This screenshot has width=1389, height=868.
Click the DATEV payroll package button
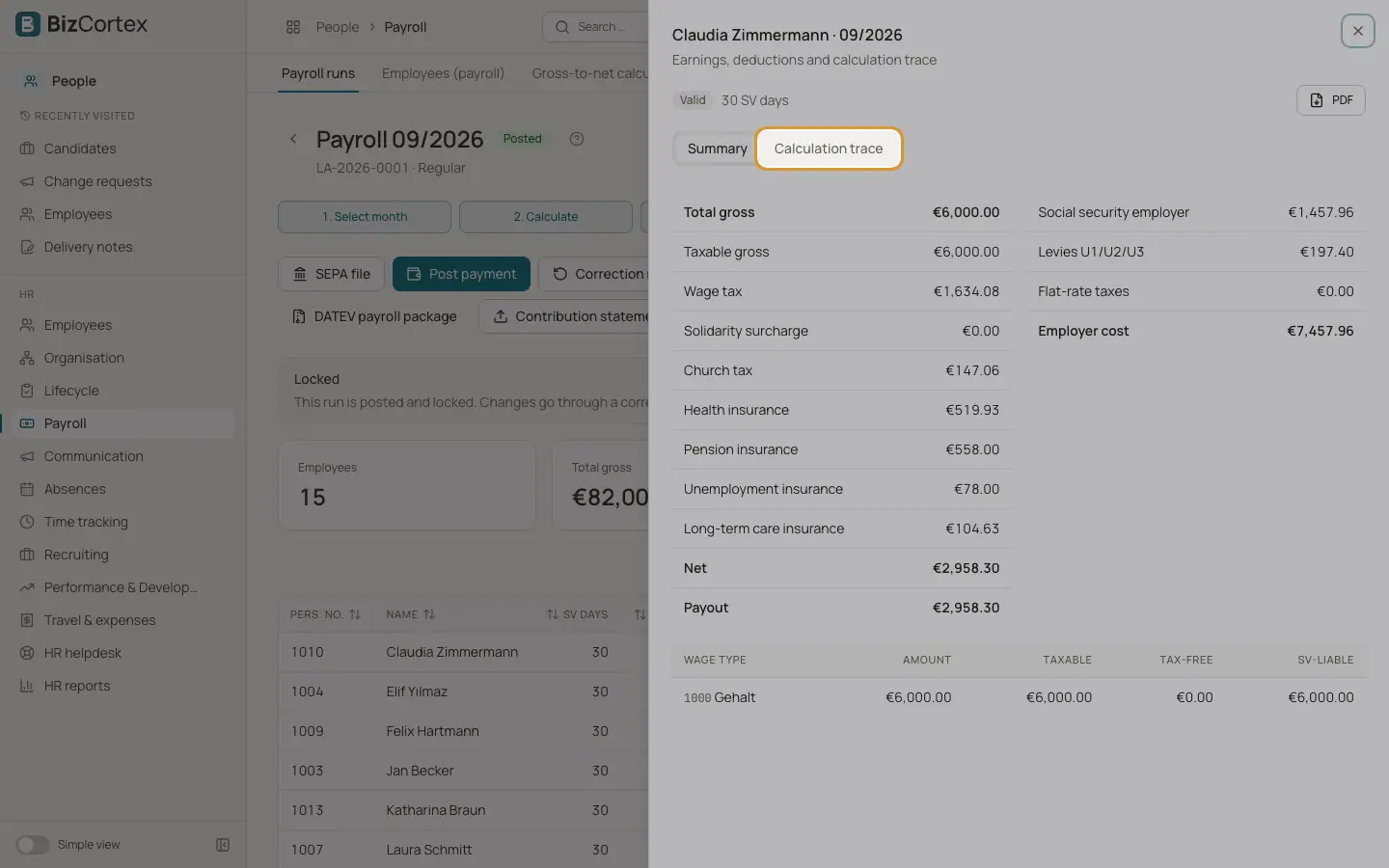[374, 316]
